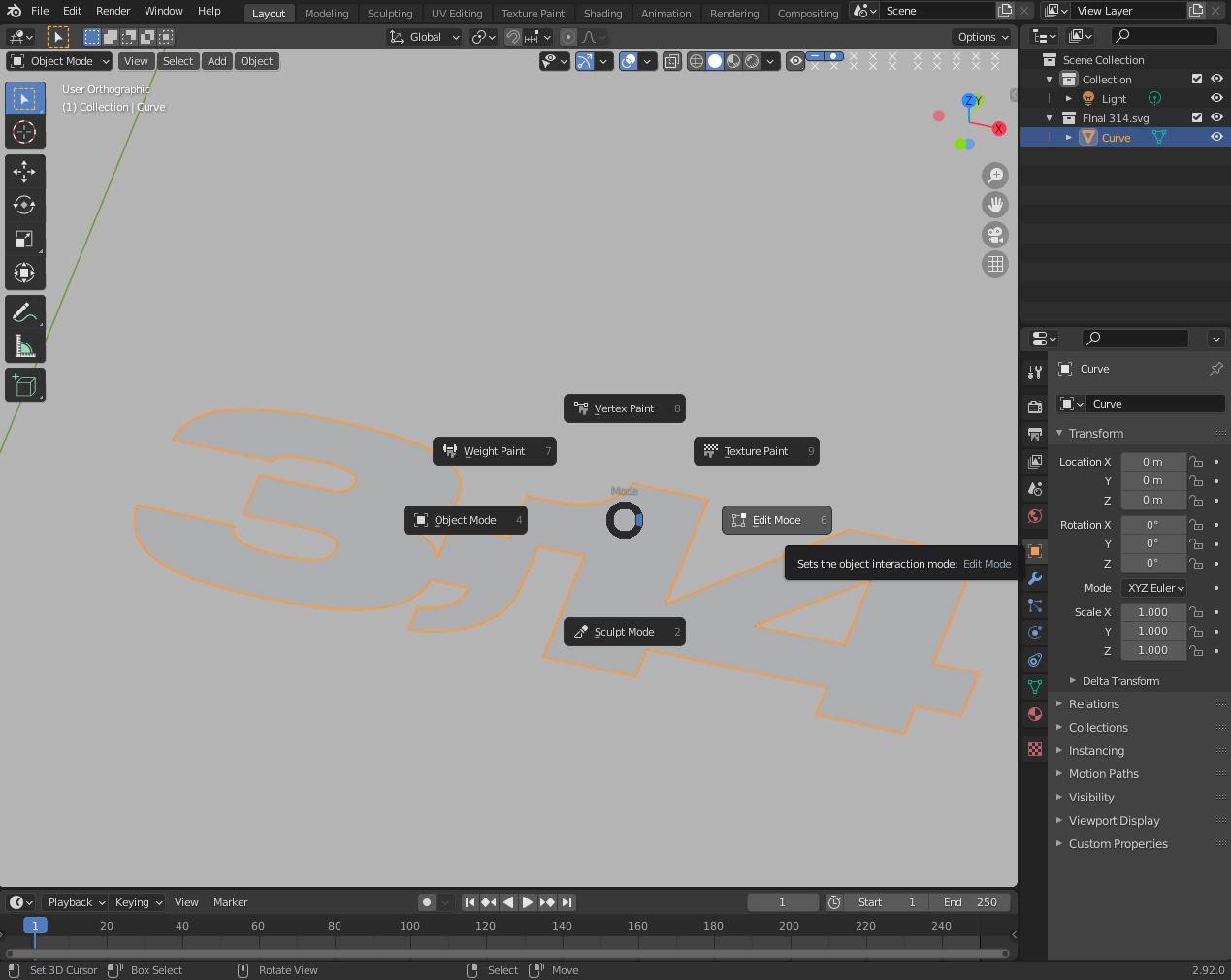This screenshot has height=980, width=1231.
Task: Open the Output properties tab
Action: pos(1035,434)
